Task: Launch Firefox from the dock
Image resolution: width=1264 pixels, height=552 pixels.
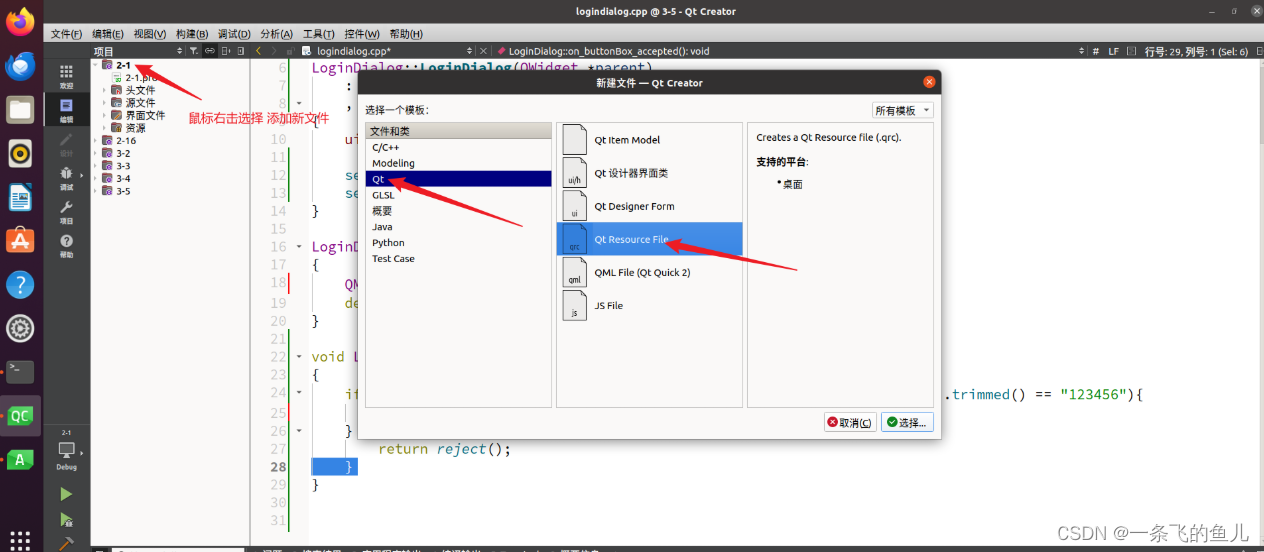Action: click(x=20, y=21)
